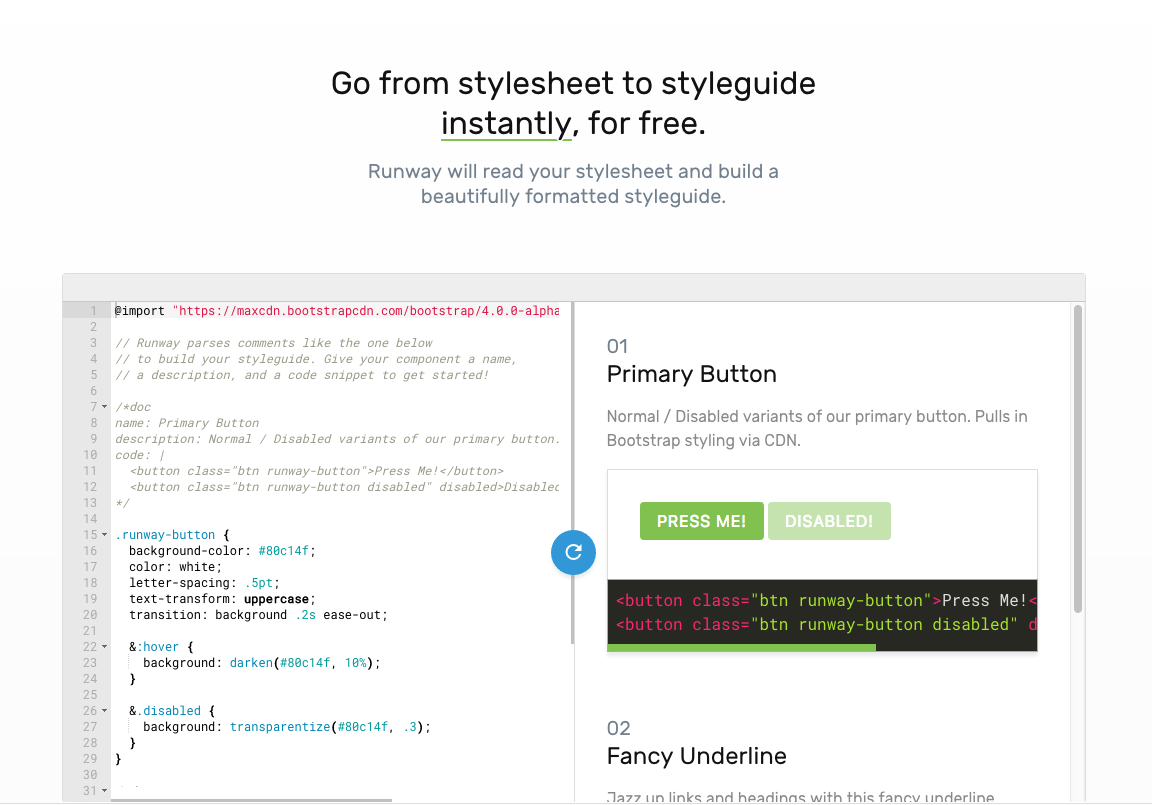
Task: Click the code editor vertical scrollbar thumb
Action: (572, 474)
